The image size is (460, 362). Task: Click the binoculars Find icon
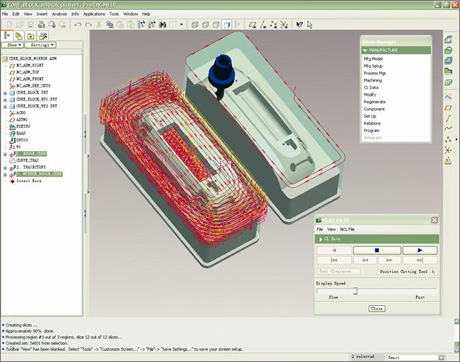pos(162,25)
